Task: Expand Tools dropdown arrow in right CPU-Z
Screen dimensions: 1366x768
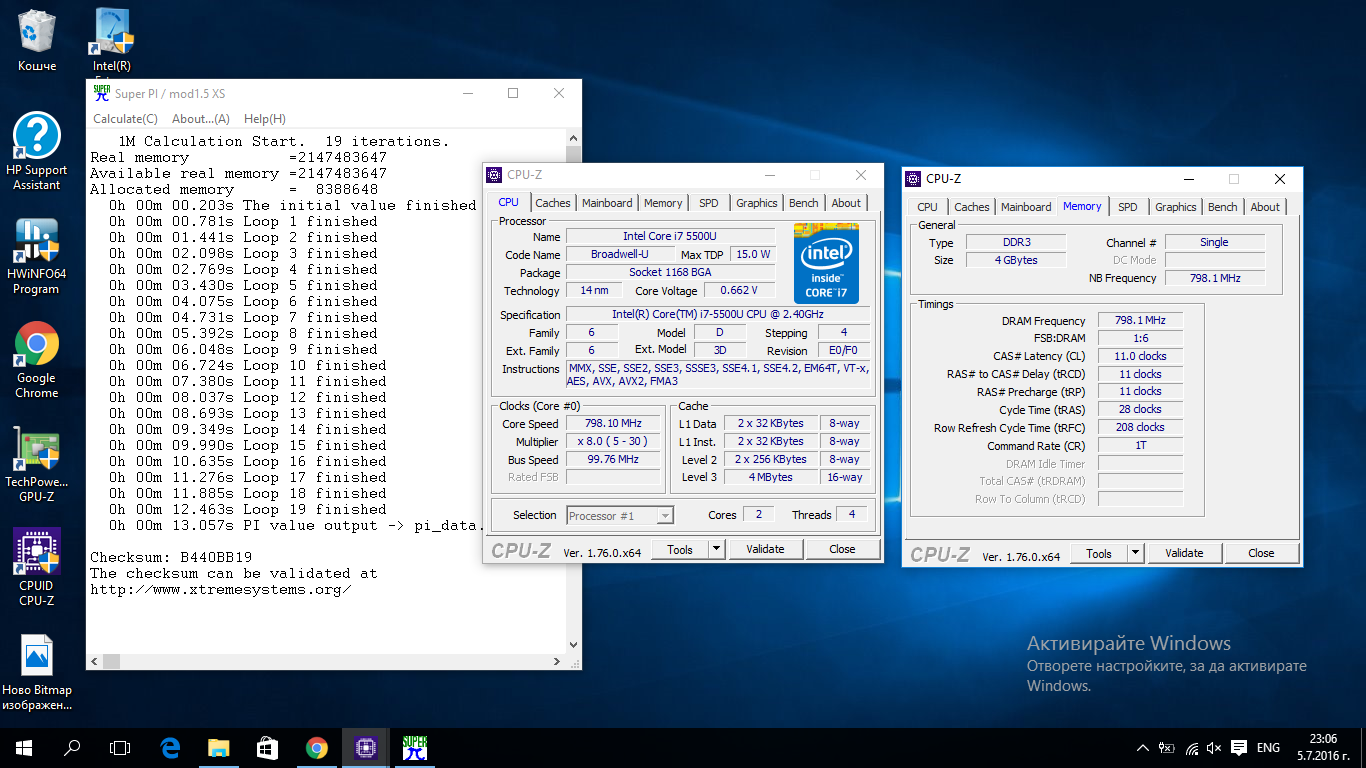Action: click(x=1135, y=553)
